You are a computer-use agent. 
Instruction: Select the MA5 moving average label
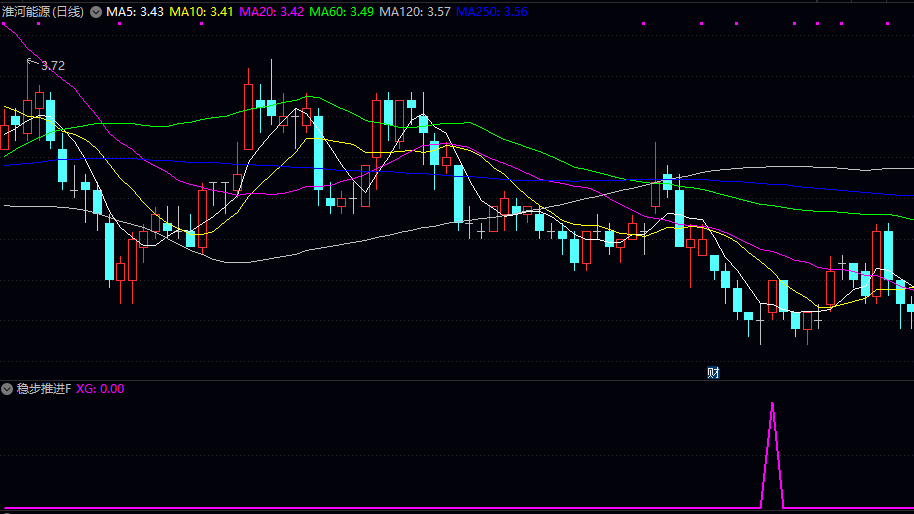pos(136,12)
